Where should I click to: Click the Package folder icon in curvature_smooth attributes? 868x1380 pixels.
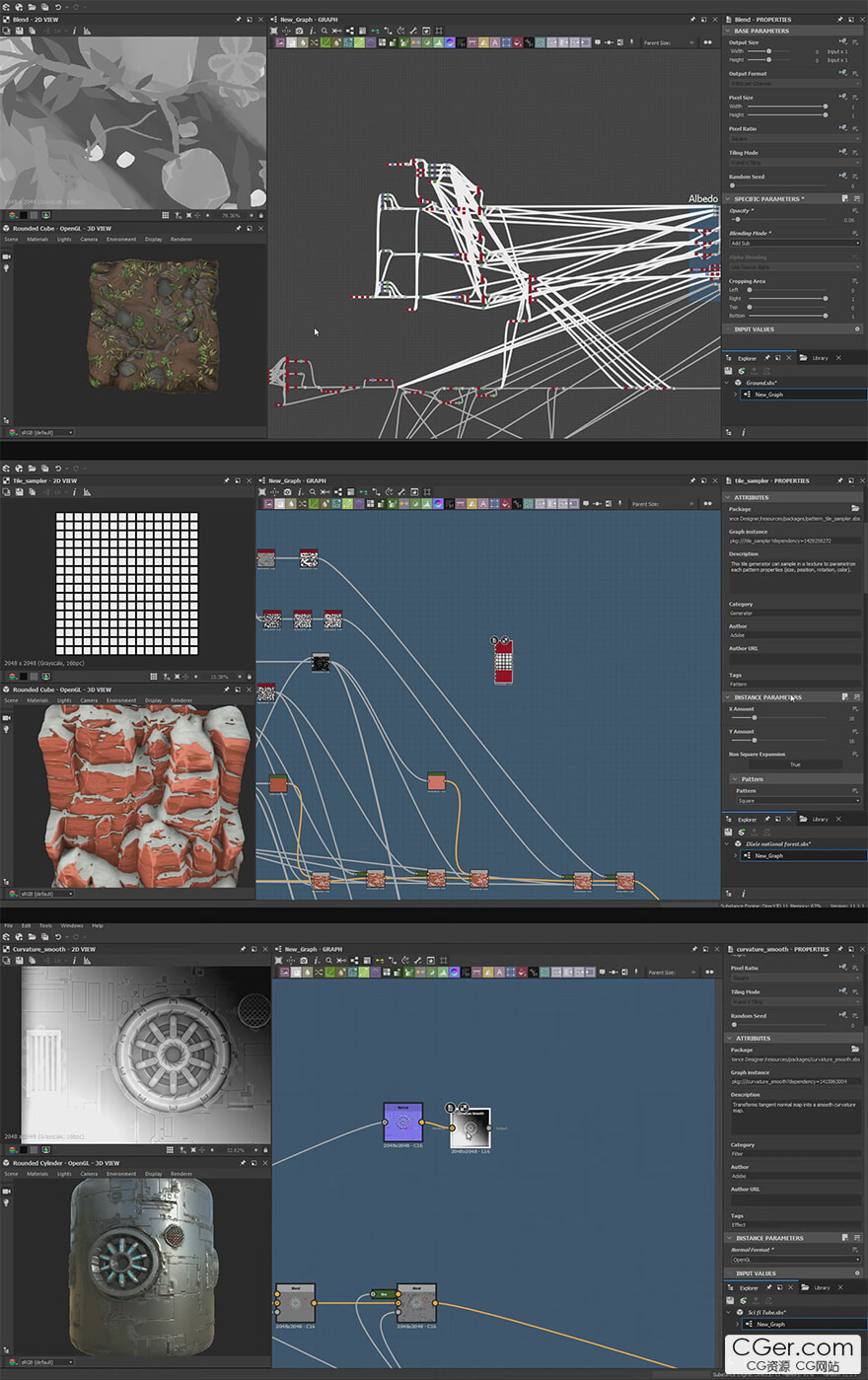pyautogui.click(x=854, y=1050)
